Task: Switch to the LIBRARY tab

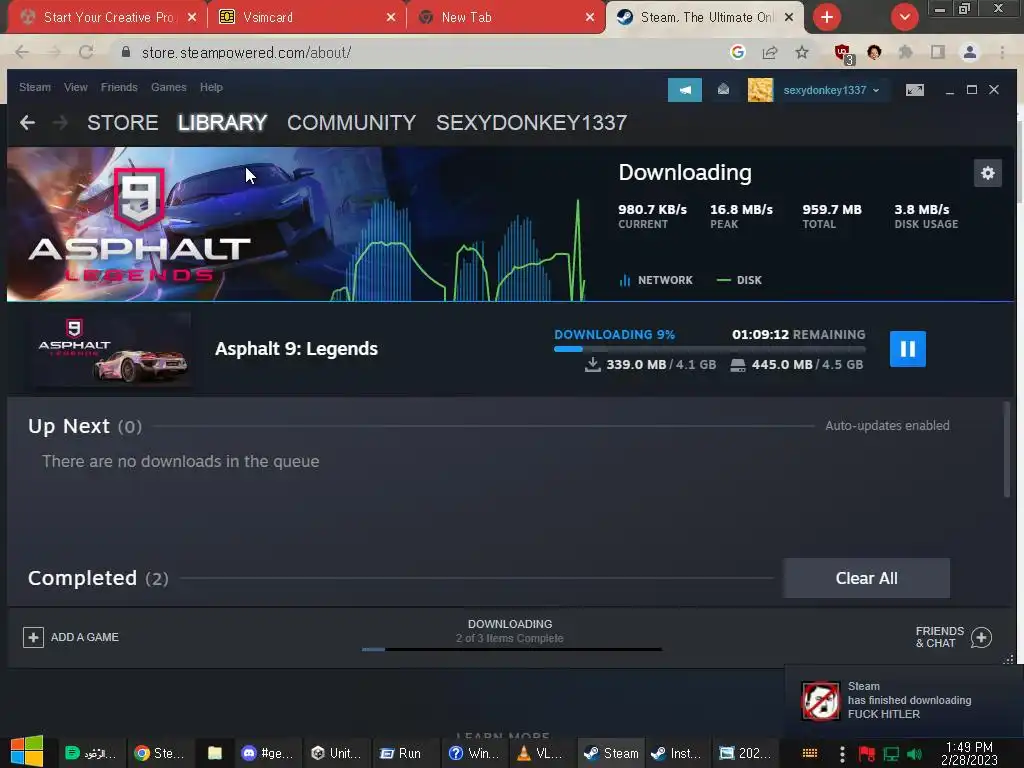Action: pyautogui.click(x=222, y=123)
